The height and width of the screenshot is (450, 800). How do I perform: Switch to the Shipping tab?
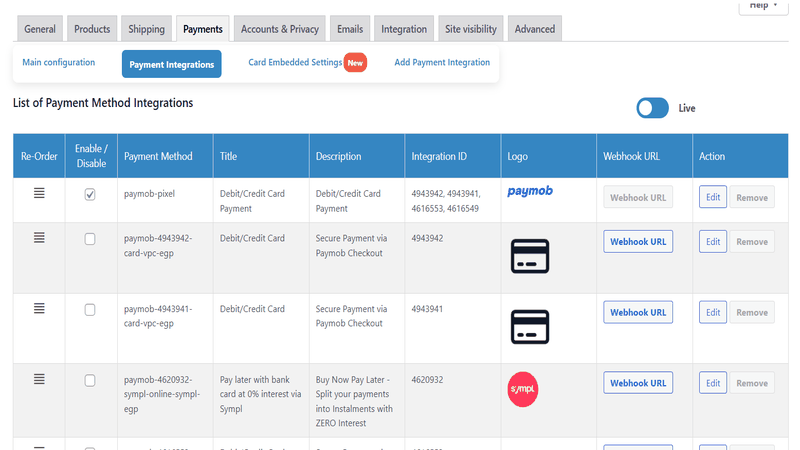146,29
